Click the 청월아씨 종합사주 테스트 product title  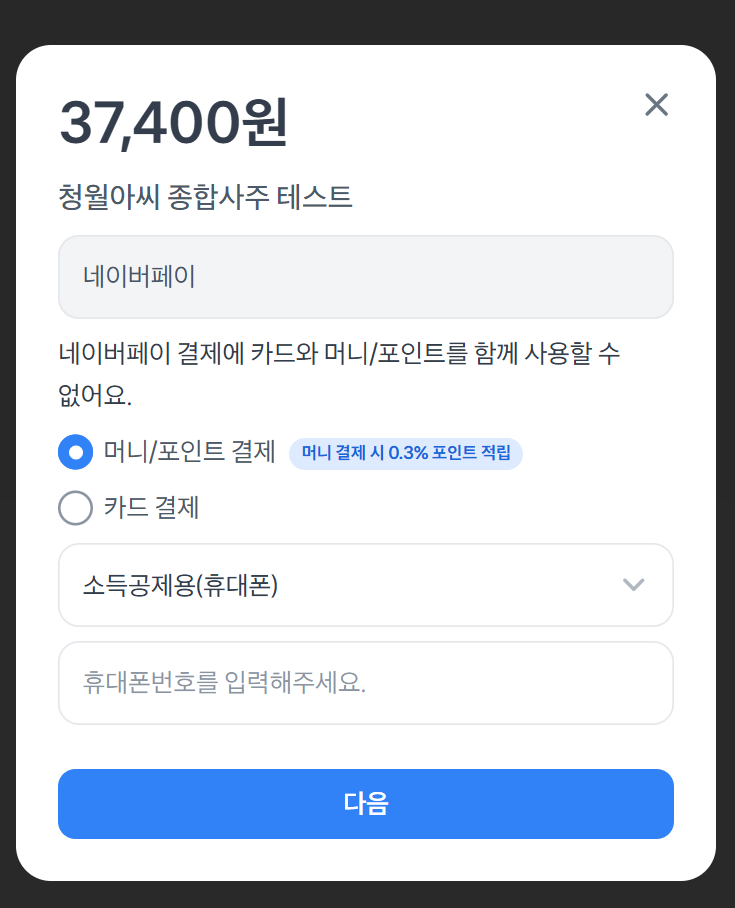coord(205,197)
